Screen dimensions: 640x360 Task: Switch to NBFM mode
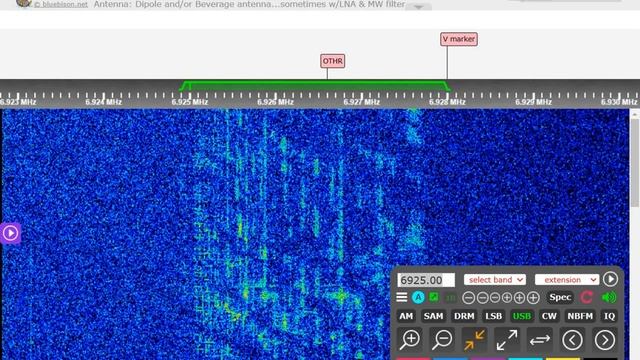coord(580,316)
